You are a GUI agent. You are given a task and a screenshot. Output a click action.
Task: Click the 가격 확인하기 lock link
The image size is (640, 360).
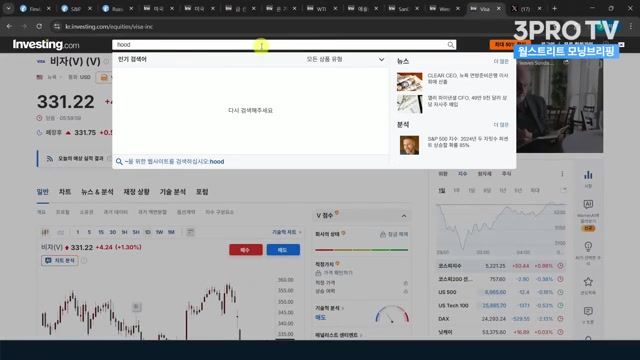(334, 273)
